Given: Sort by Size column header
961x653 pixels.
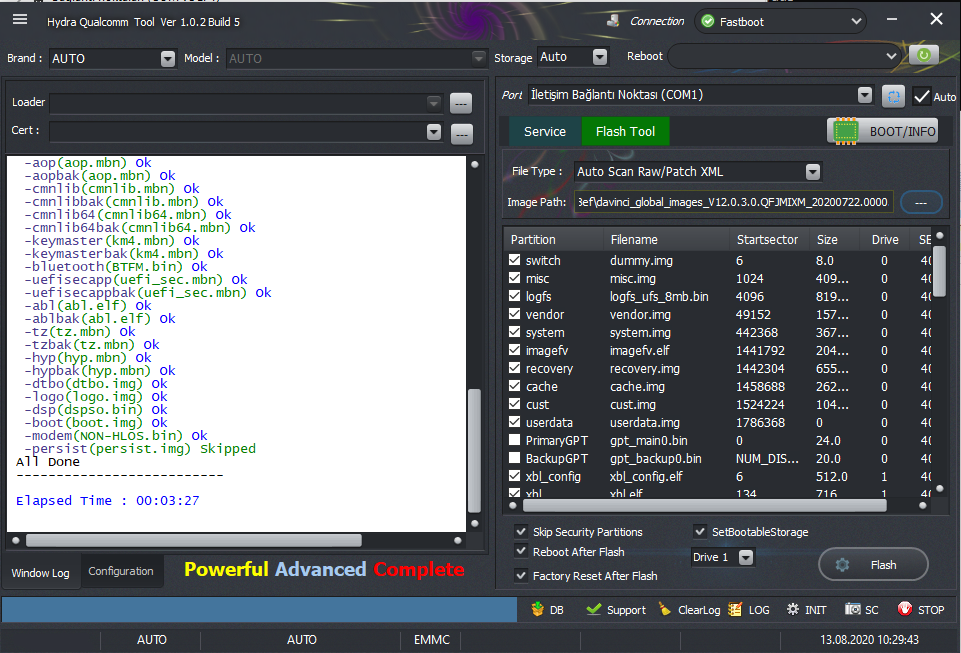Looking at the screenshot, I should (x=827, y=240).
